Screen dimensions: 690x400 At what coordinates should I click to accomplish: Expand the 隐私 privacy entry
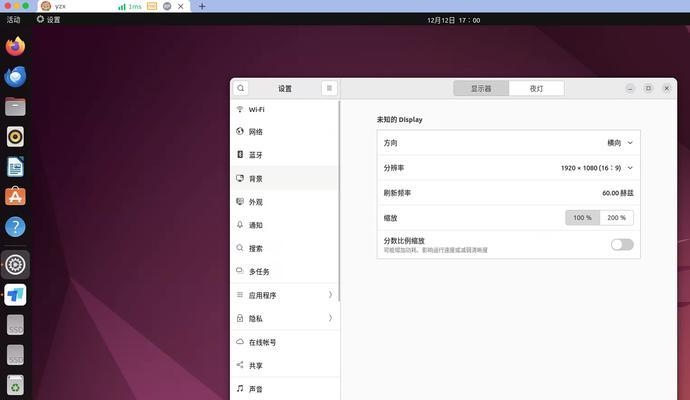click(x=285, y=318)
